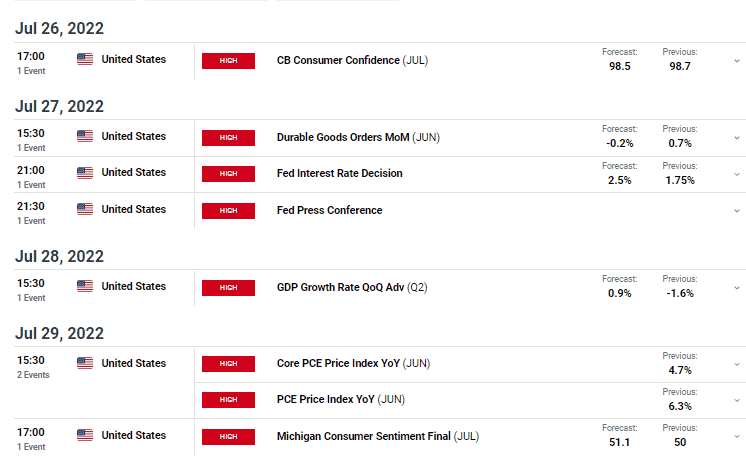Click the HIGH badge for CB Consumer Confidence
Image resolution: width=746 pixels, height=472 pixels.
228,60
